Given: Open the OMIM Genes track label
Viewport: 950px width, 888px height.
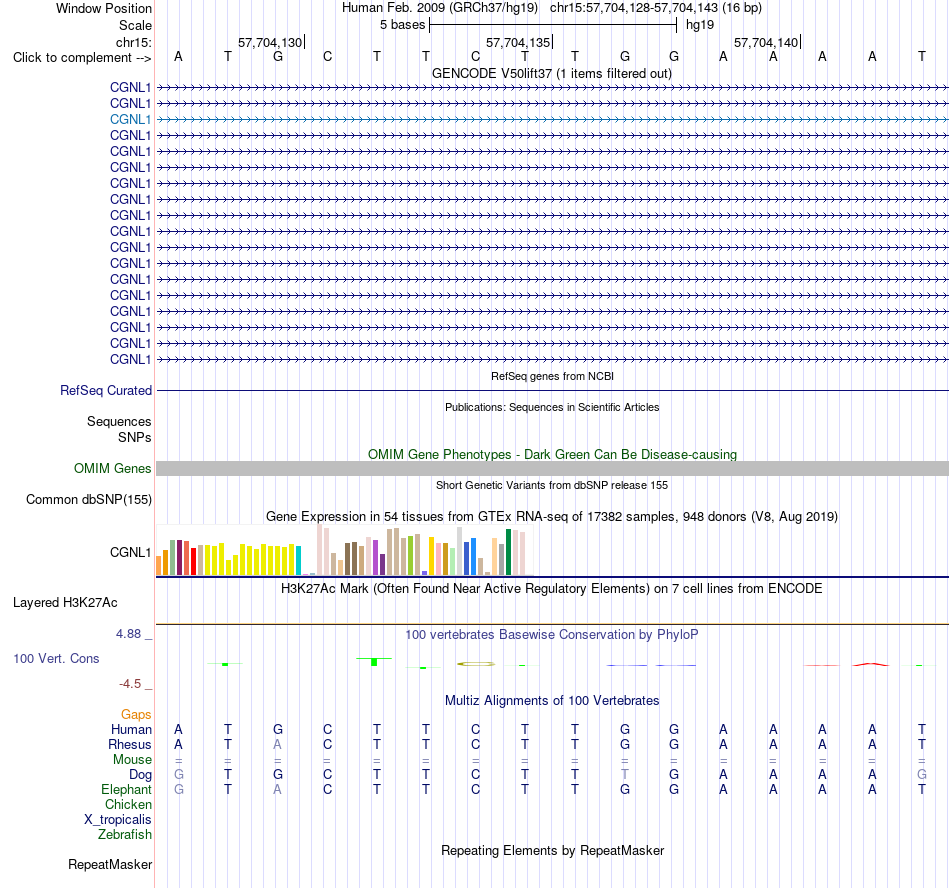Looking at the screenshot, I should (x=112, y=468).
